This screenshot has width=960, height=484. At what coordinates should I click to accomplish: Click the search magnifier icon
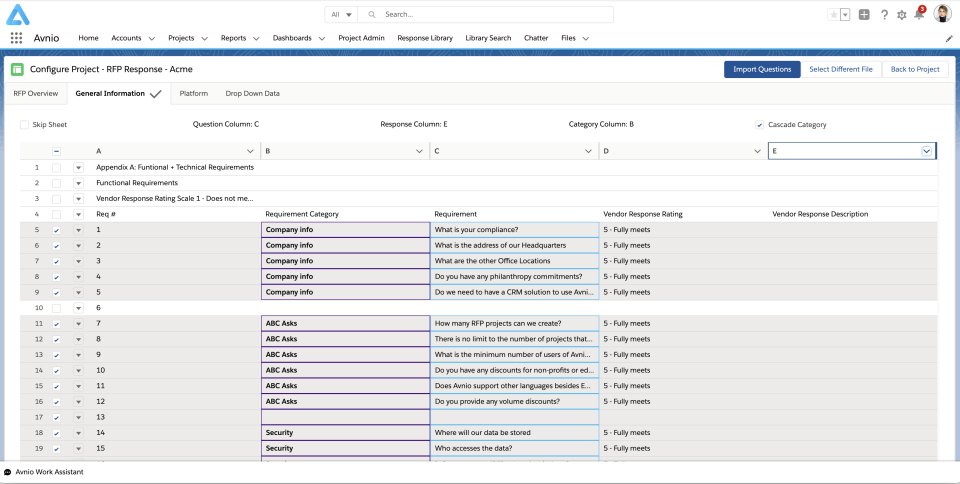click(x=372, y=15)
